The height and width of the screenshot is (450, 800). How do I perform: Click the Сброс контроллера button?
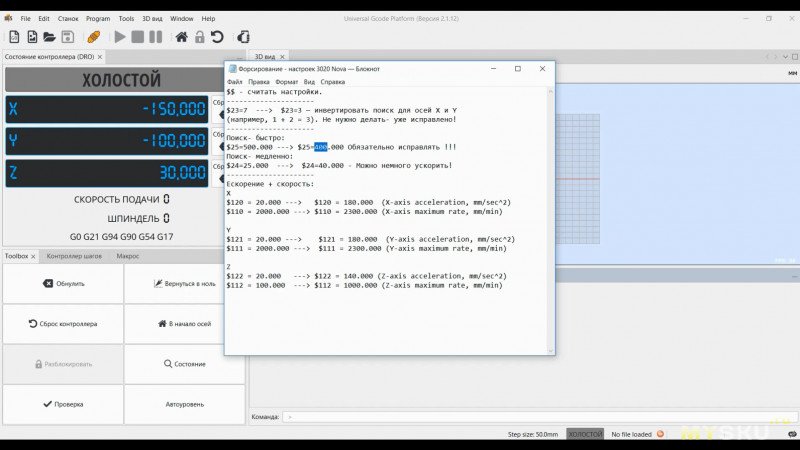63,324
